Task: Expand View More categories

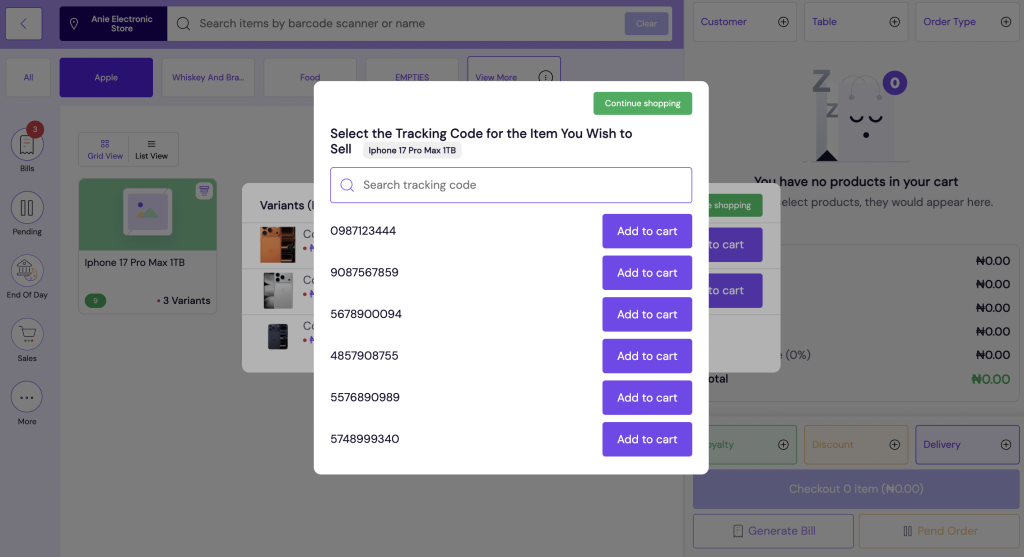Action: pyautogui.click(x=513, y=77)
